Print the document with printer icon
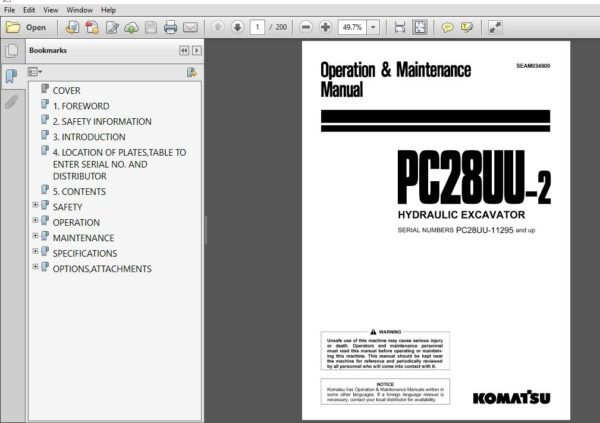 pos(170,28)
